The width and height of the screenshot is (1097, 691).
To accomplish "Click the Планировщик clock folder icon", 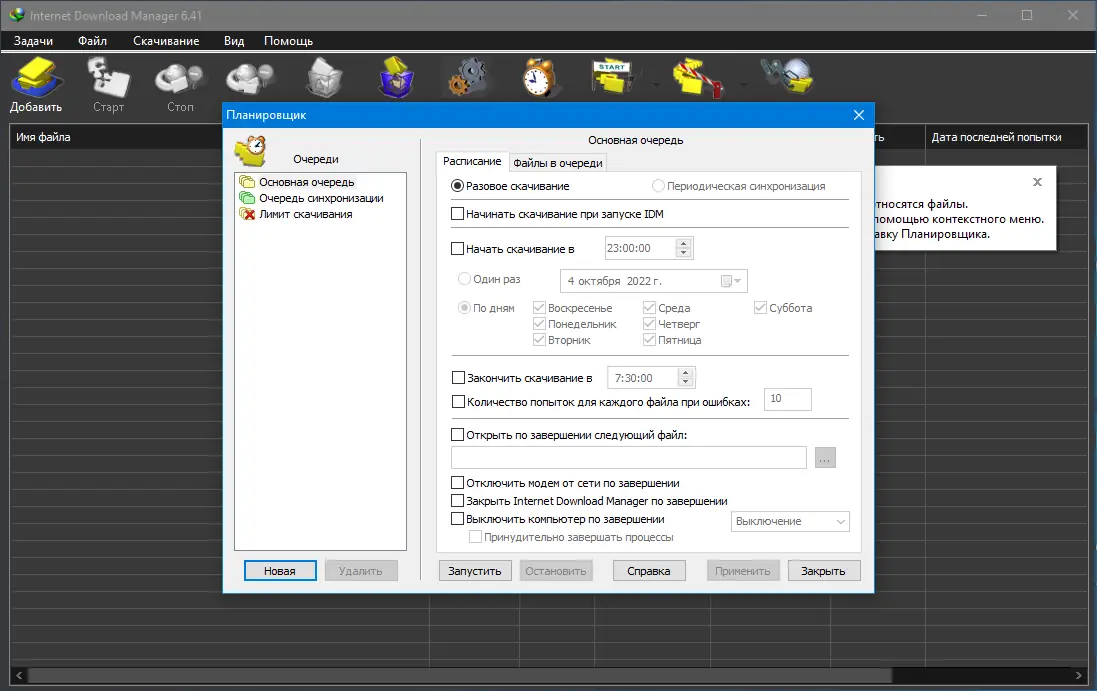I will [x=251, y=151].
